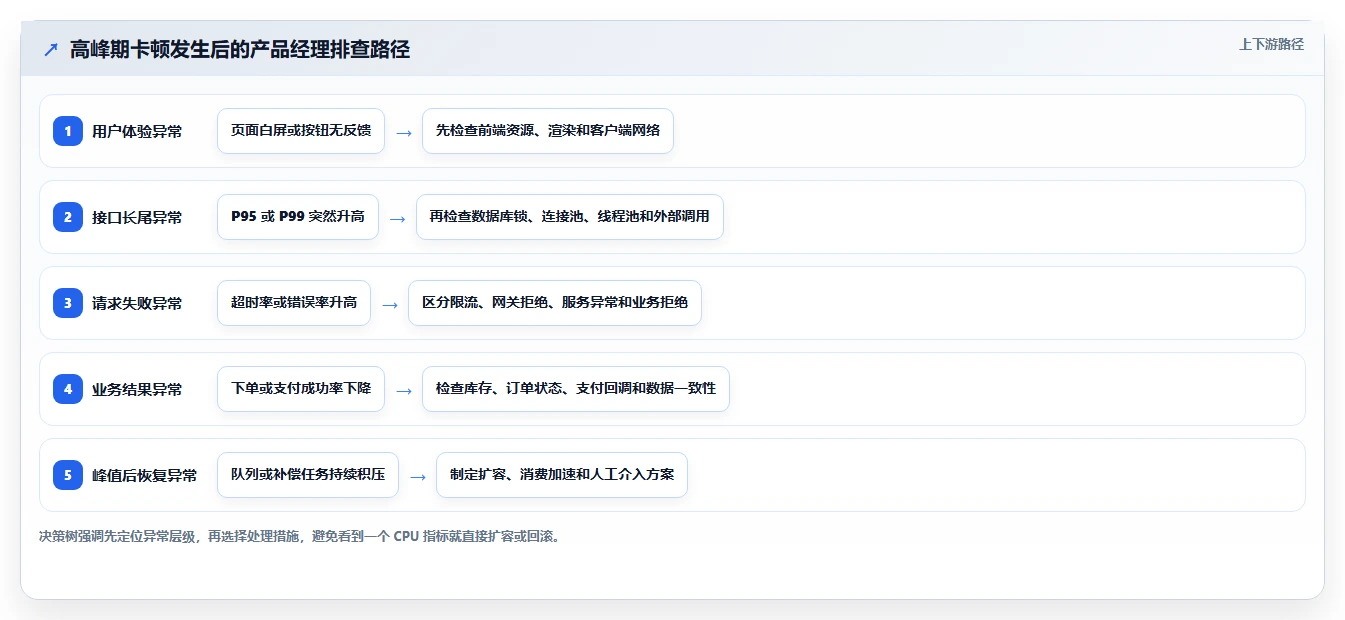Open the 制定扩容、消费加速和人工介入方案 box
1345x620 pixels.
(562, 475)
